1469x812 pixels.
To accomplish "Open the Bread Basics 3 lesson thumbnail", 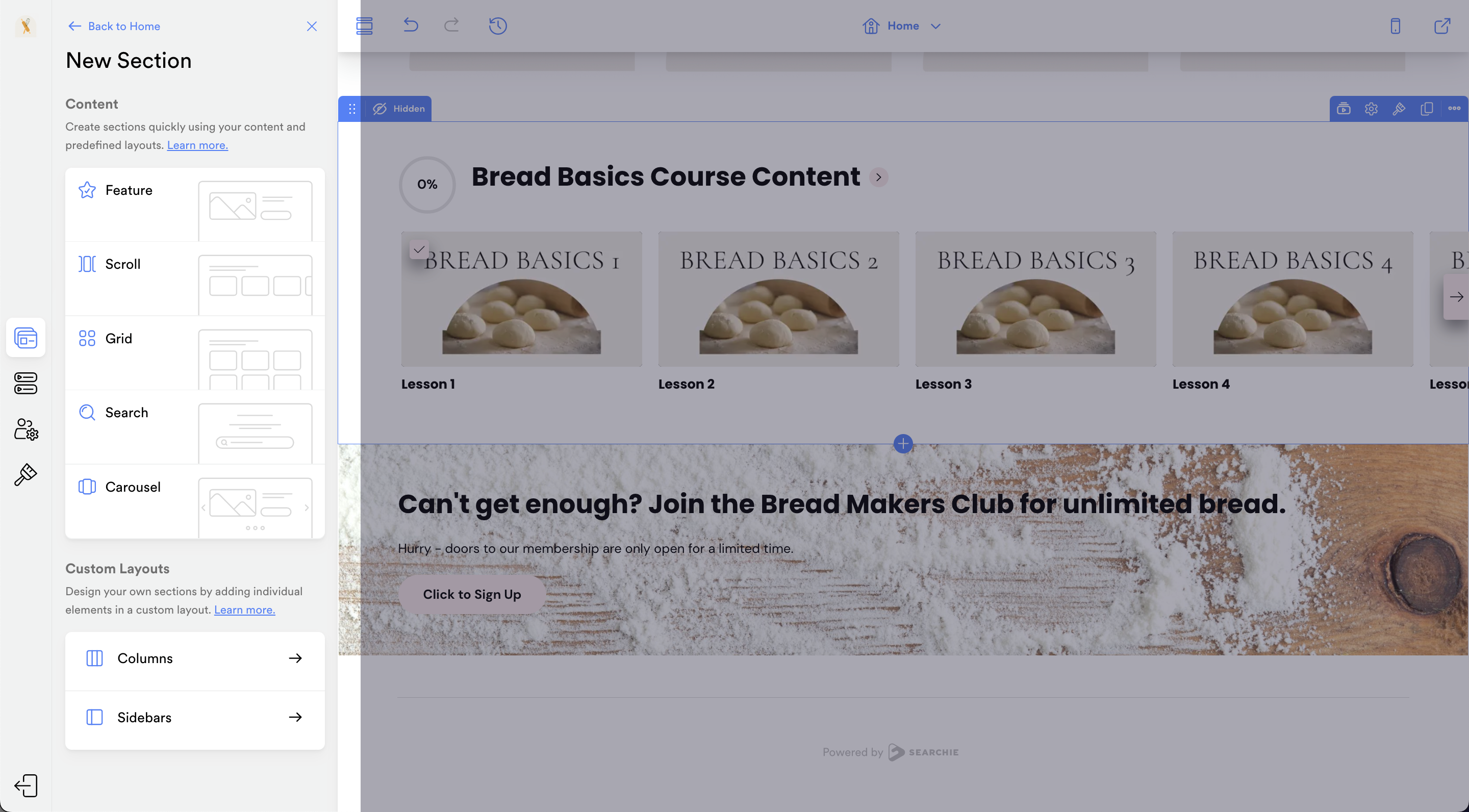I will tap(1035, 299).
